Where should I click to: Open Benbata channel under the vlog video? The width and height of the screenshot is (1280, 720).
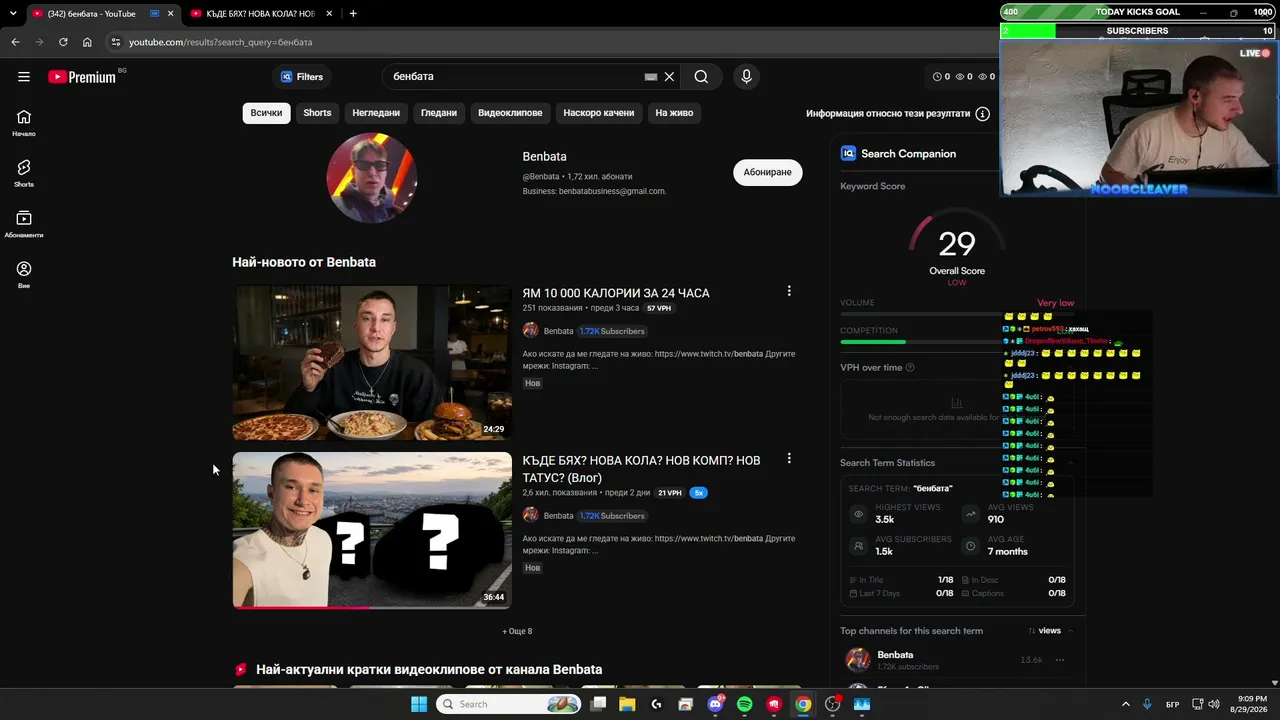(558, 516)
